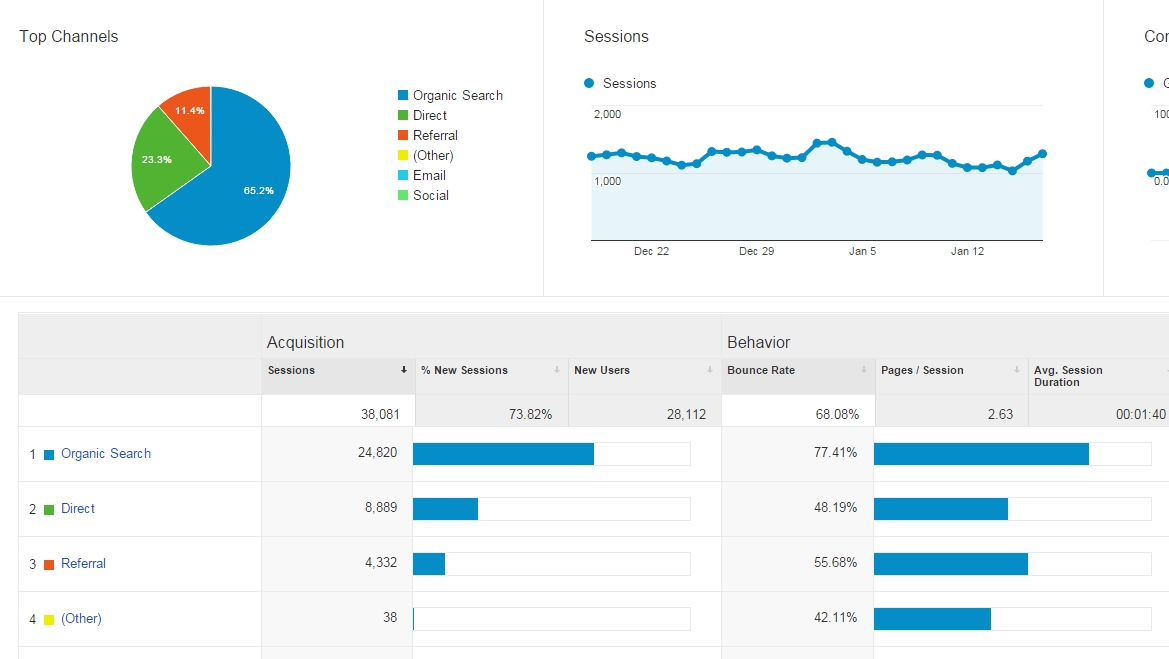Select the 11.4% orange pie slice
This screenshot has height=659, width=1169.
[x=189, y=108]
